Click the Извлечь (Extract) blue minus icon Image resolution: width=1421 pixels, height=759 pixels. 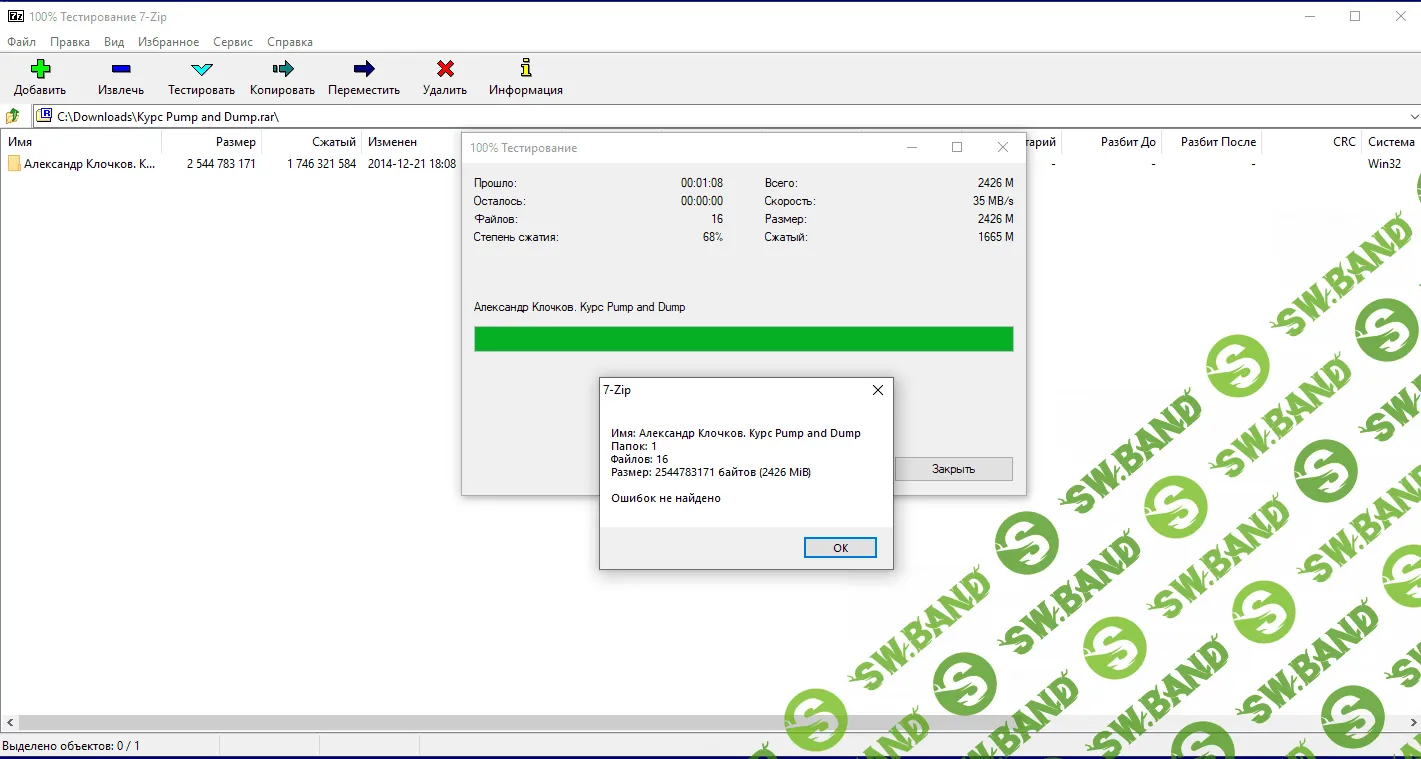(x=121, y=69)
